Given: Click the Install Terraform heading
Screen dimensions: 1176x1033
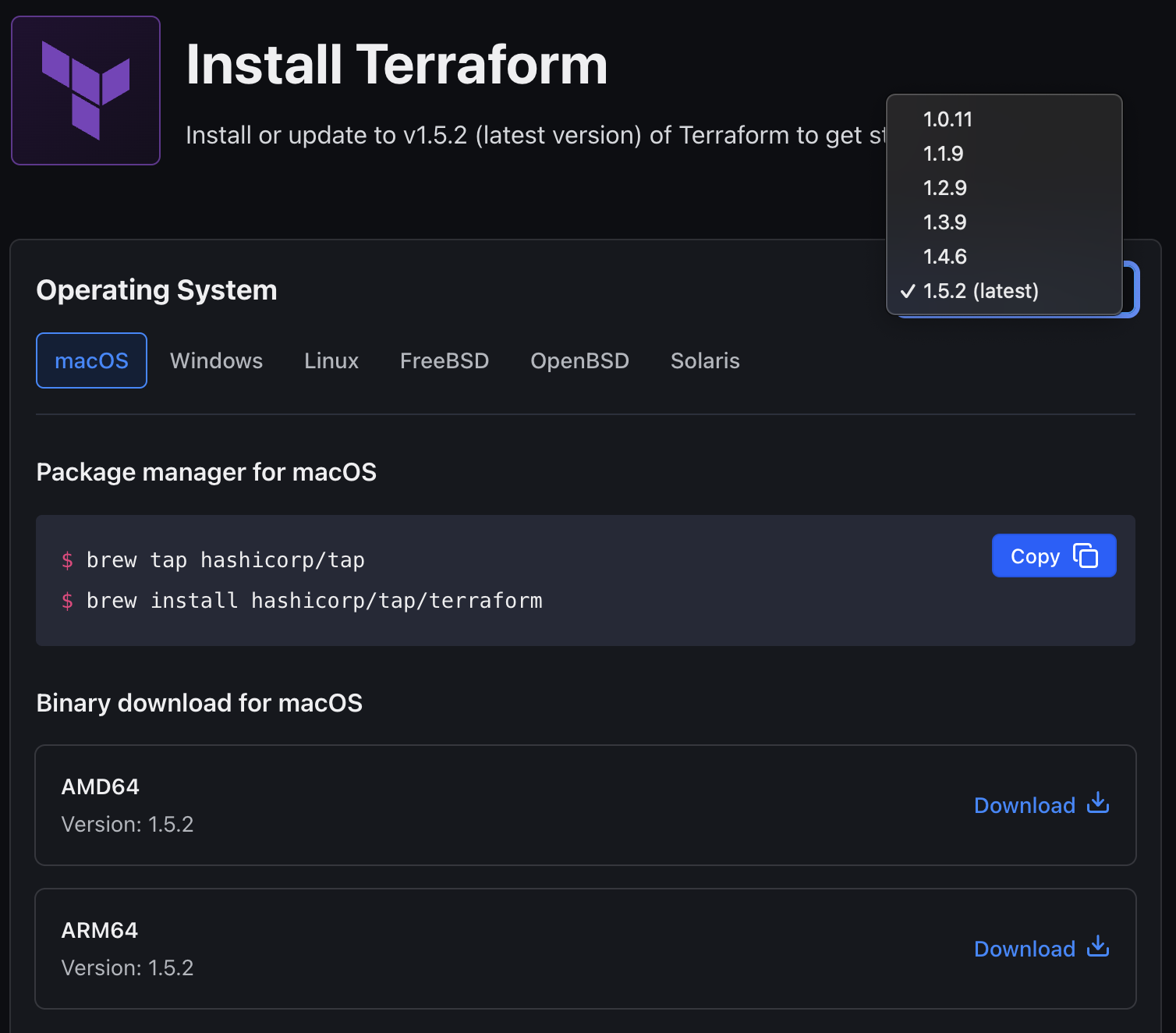Looking at the screenshot, I should tap(397, 64).
